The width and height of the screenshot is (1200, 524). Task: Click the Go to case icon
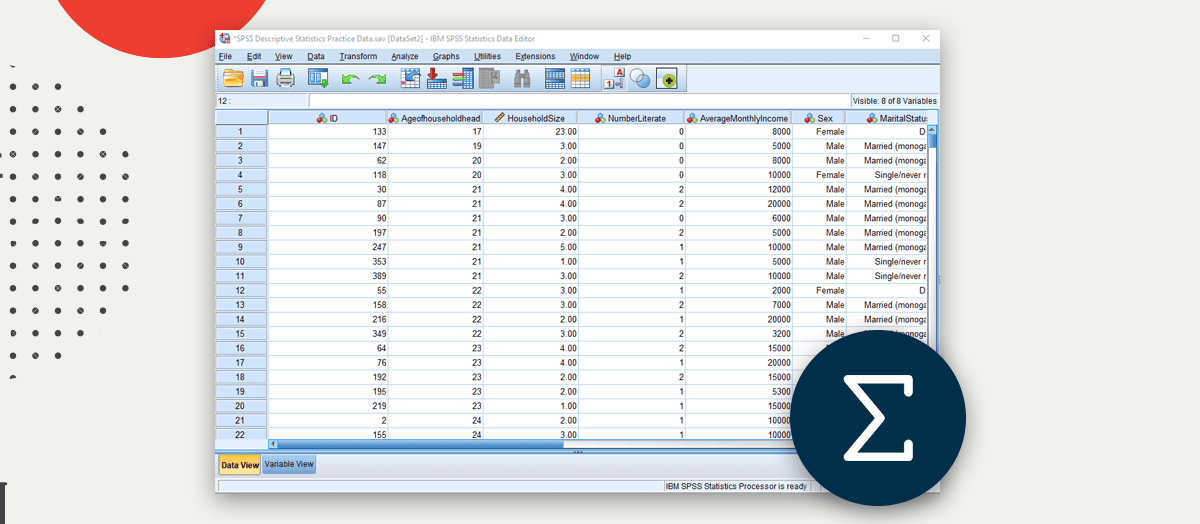pos(410,78)
